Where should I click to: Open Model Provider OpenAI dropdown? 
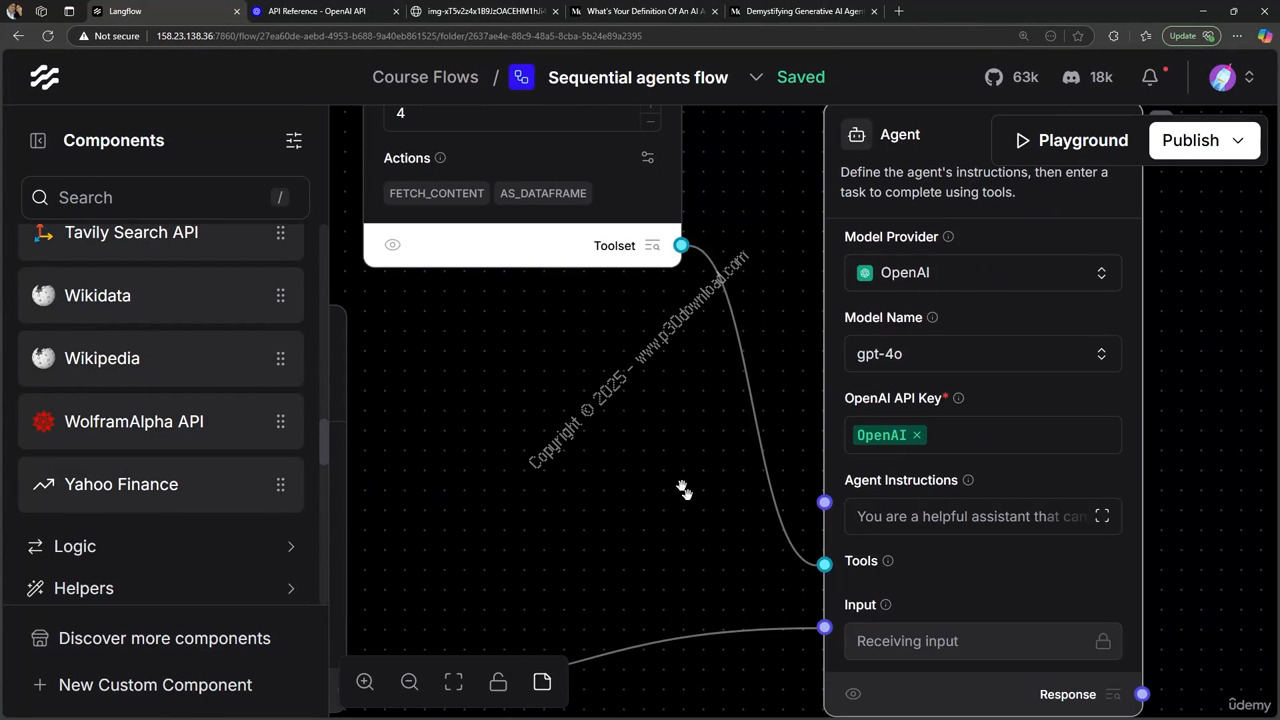click(x=983, y=273)
